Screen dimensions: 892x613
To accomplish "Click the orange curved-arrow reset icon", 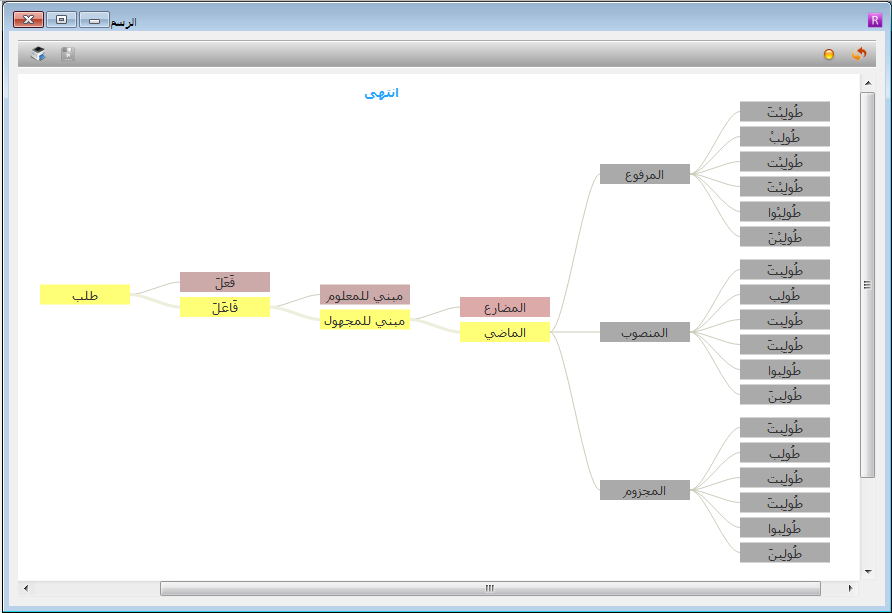I will pyautogui.click(x=858, y=54).
